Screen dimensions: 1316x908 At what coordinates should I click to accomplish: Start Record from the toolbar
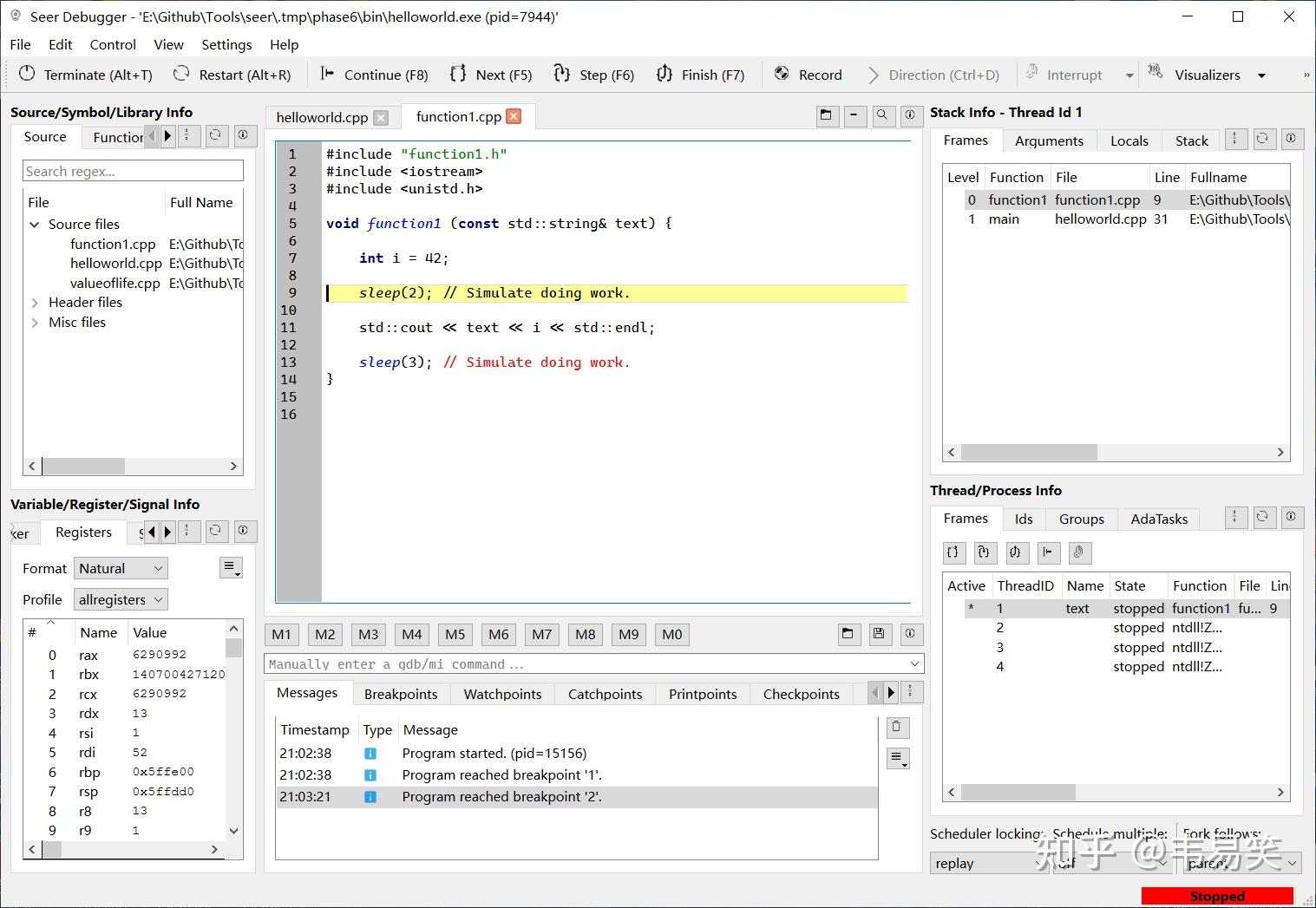(x=808, y=75)
